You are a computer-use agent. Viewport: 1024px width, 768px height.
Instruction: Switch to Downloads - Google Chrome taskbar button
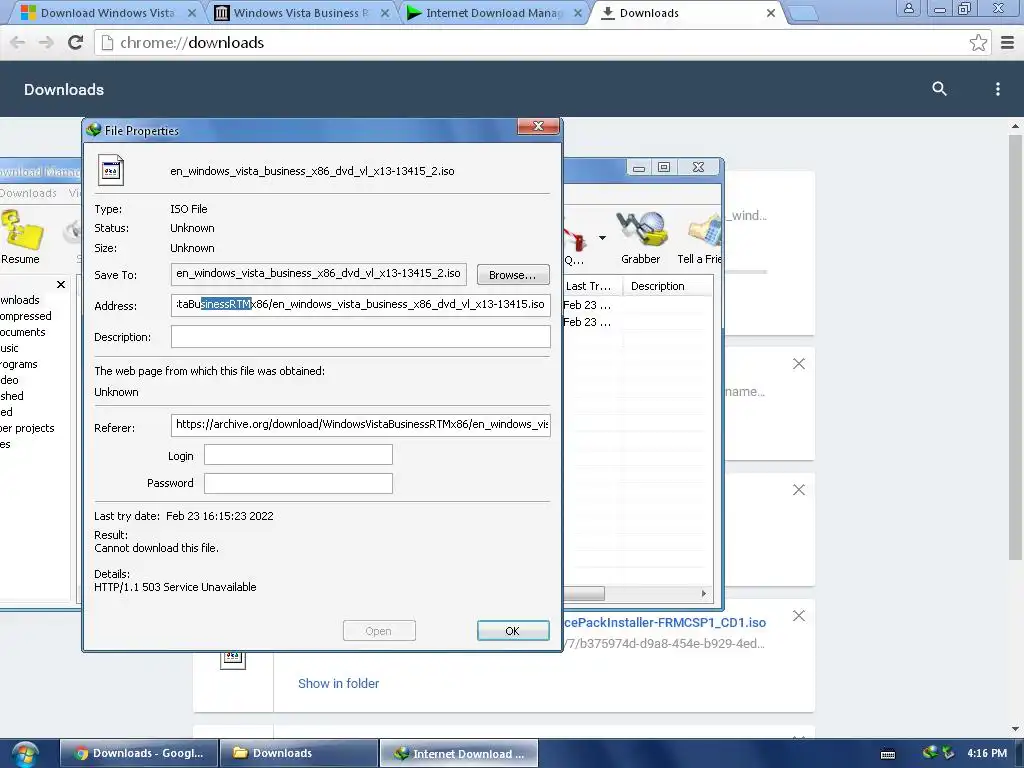tap(139, 754)
